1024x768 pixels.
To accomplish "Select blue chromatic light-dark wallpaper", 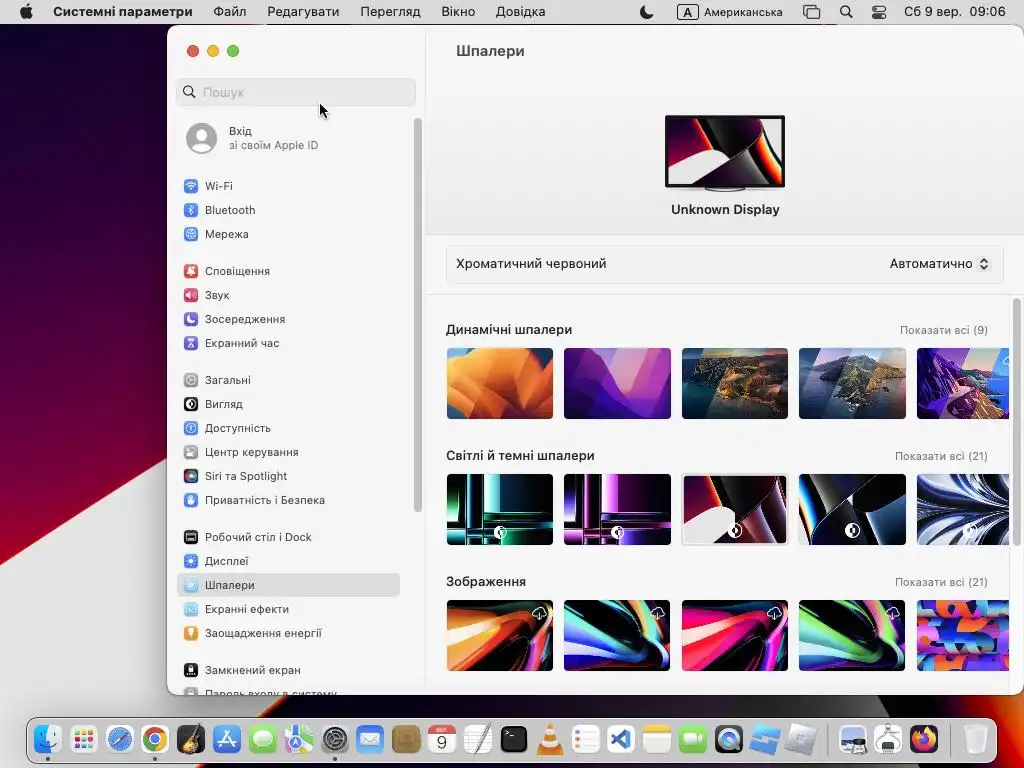I will 852,509.
